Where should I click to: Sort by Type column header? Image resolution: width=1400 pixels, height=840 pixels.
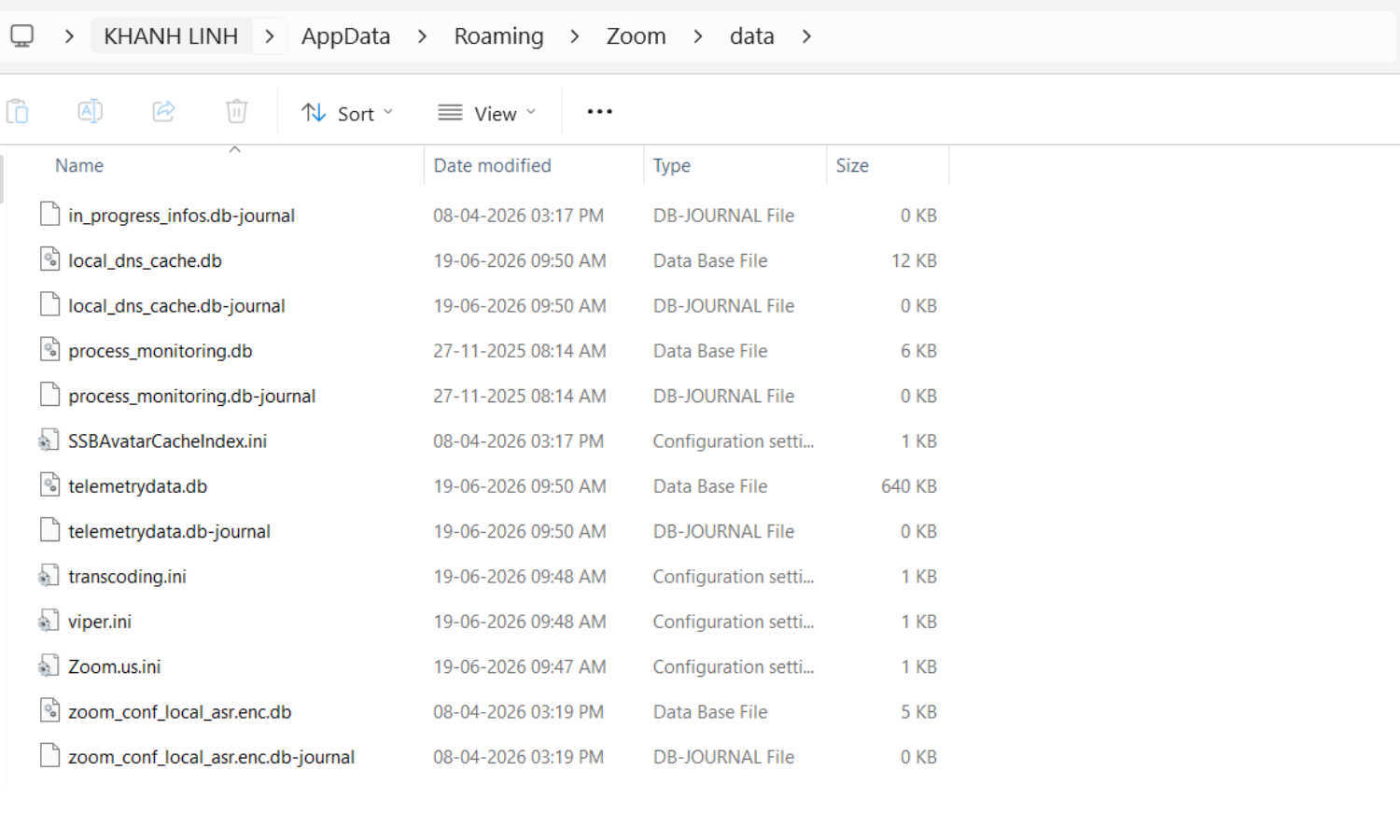point(671,166)
